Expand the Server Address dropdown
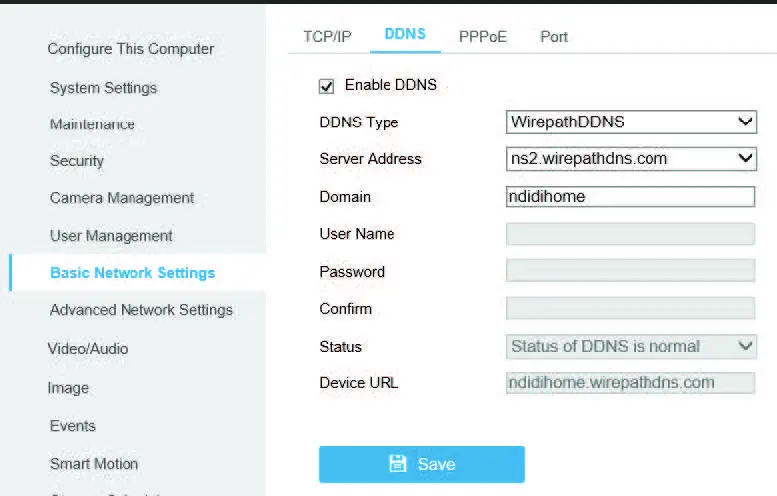Viewport: 777px width, 496px height. 631,159
